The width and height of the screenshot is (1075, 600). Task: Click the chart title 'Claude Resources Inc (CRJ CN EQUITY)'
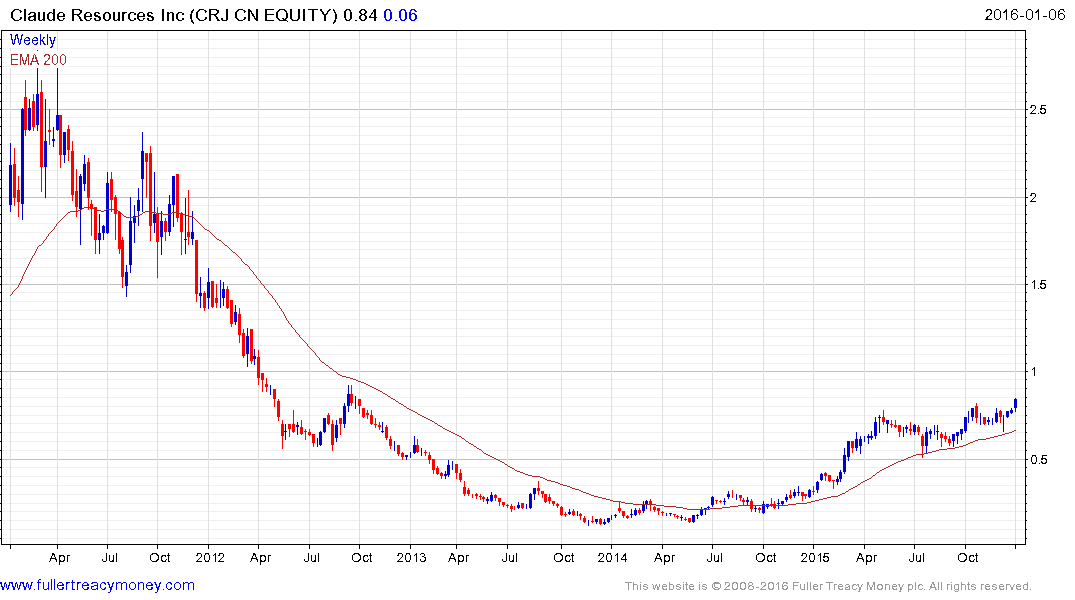coord(173,15)
